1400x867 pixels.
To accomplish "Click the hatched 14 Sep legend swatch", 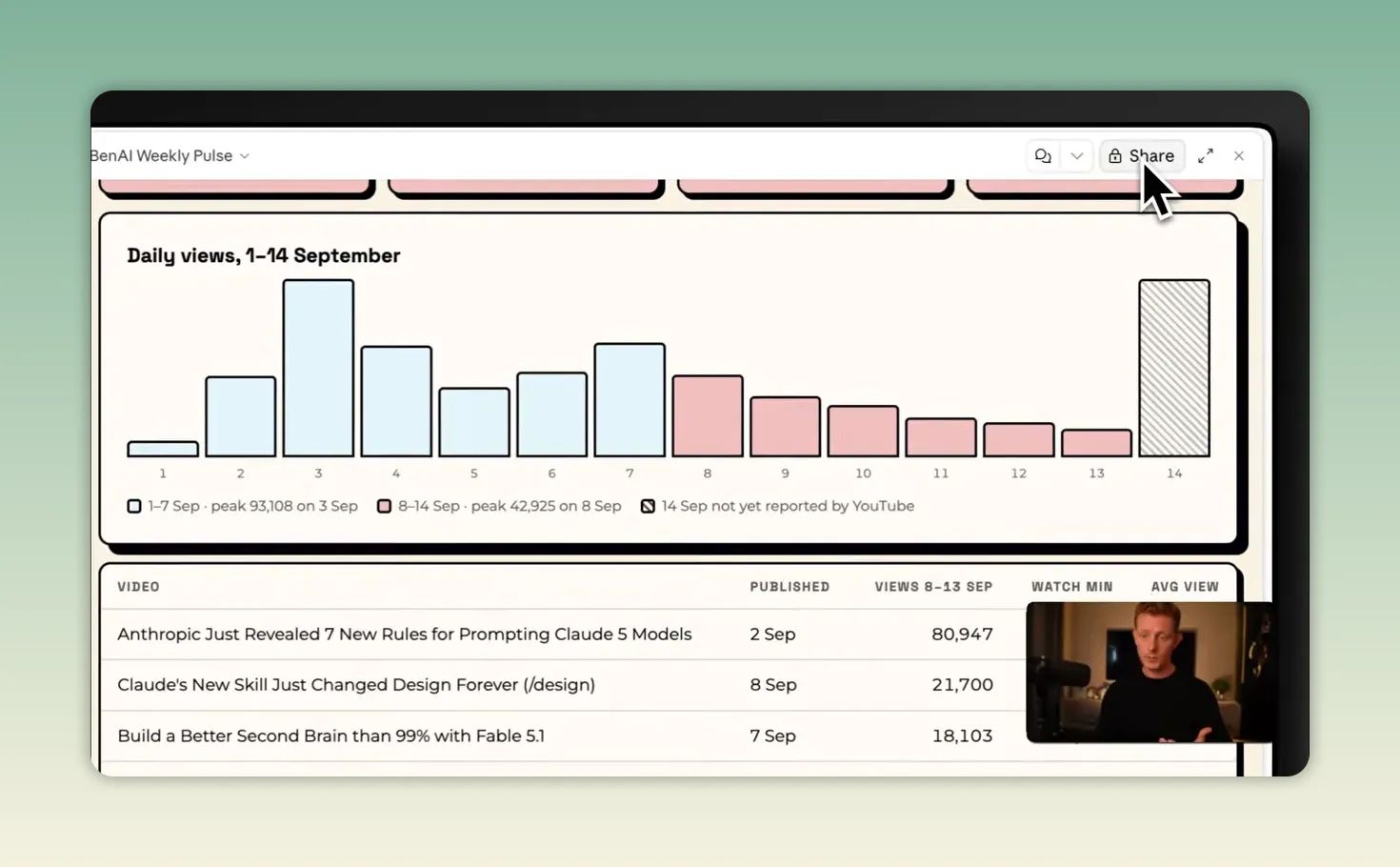I will tap(648, 506).
